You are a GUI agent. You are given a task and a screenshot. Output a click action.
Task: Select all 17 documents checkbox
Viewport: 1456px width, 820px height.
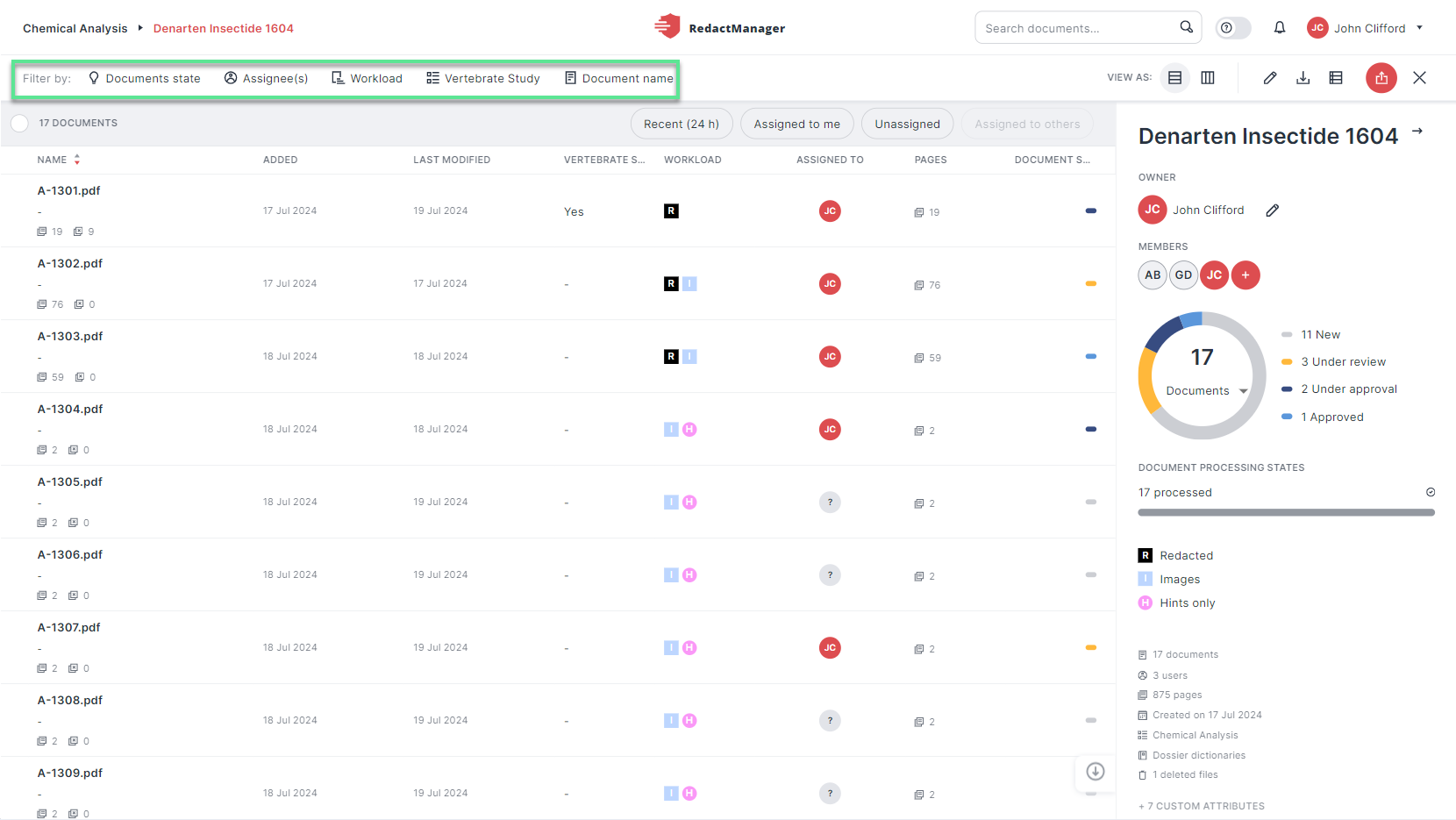20,124
